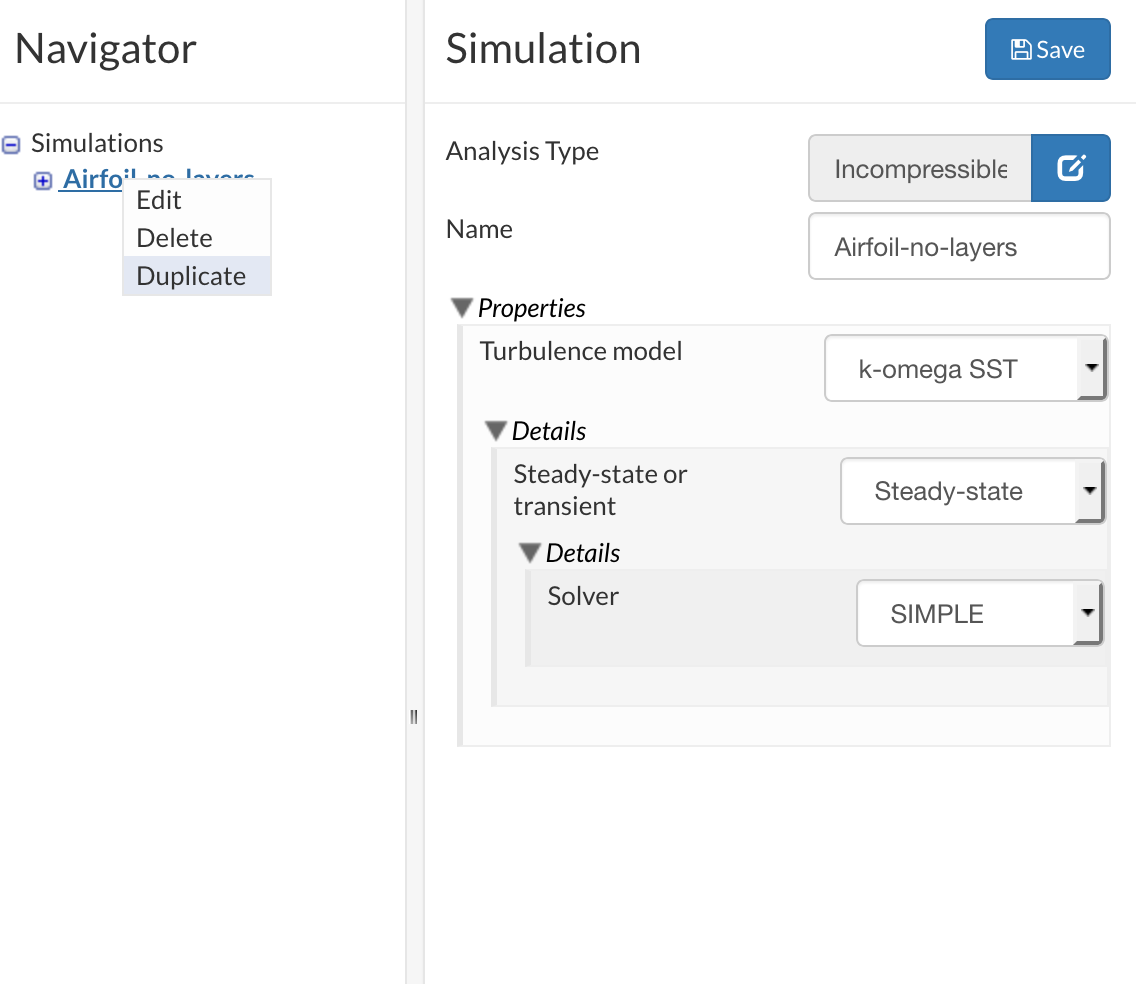Collapse Details under Steady-state or transient
This screenshot has width=1136, height=984.
click(530, 553)
